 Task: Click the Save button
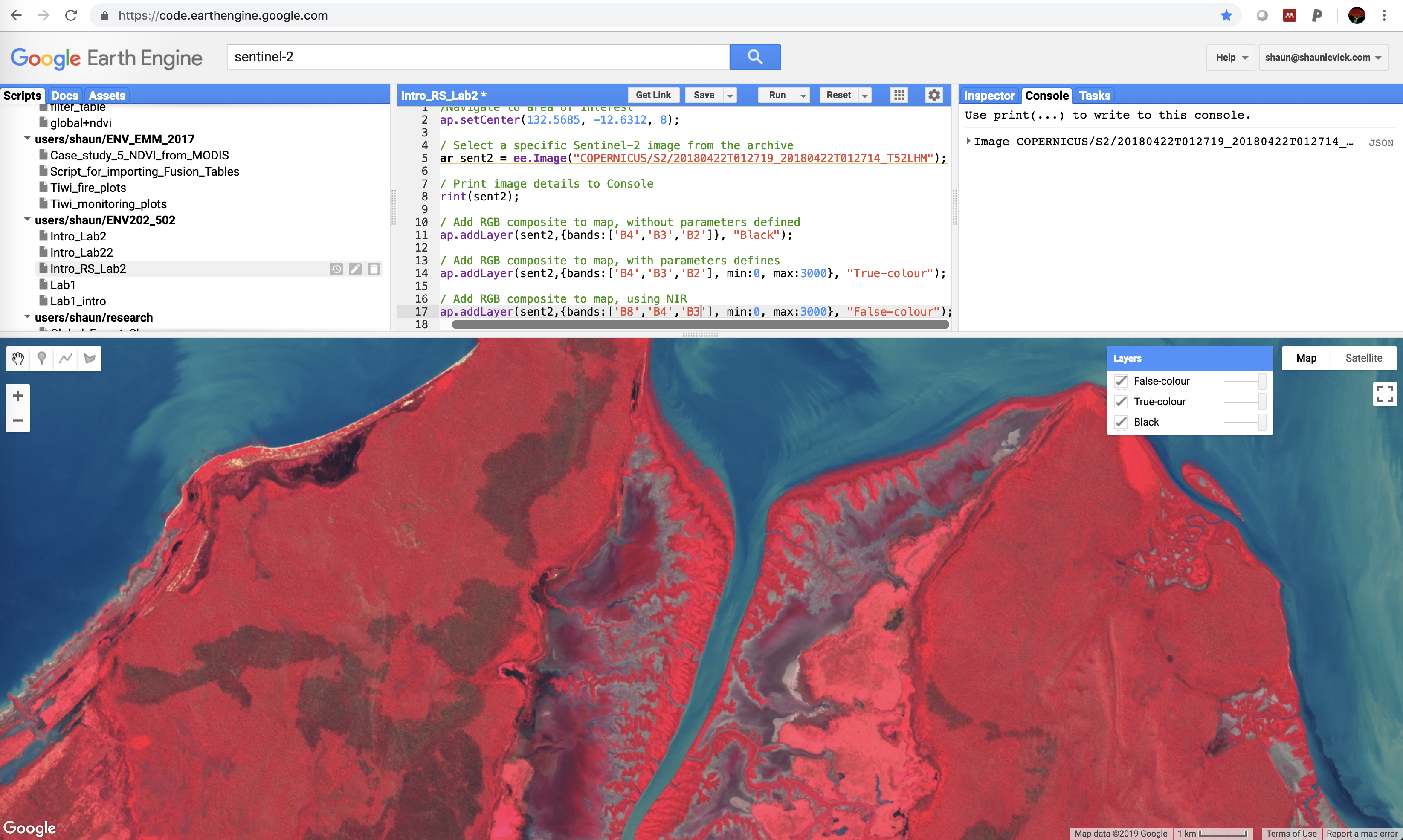(x=704, y=95)
